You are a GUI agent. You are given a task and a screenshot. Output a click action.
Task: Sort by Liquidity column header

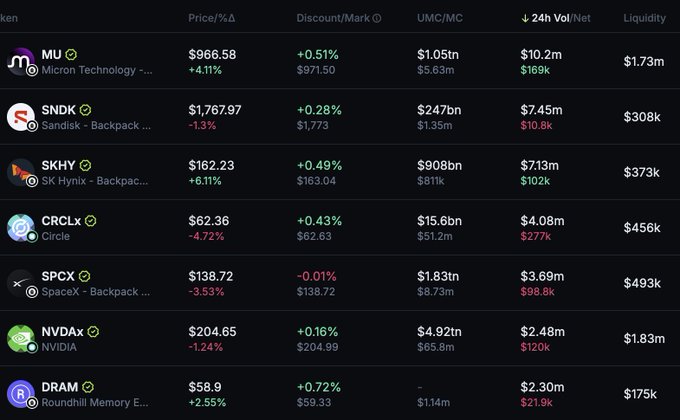[644, 18]
